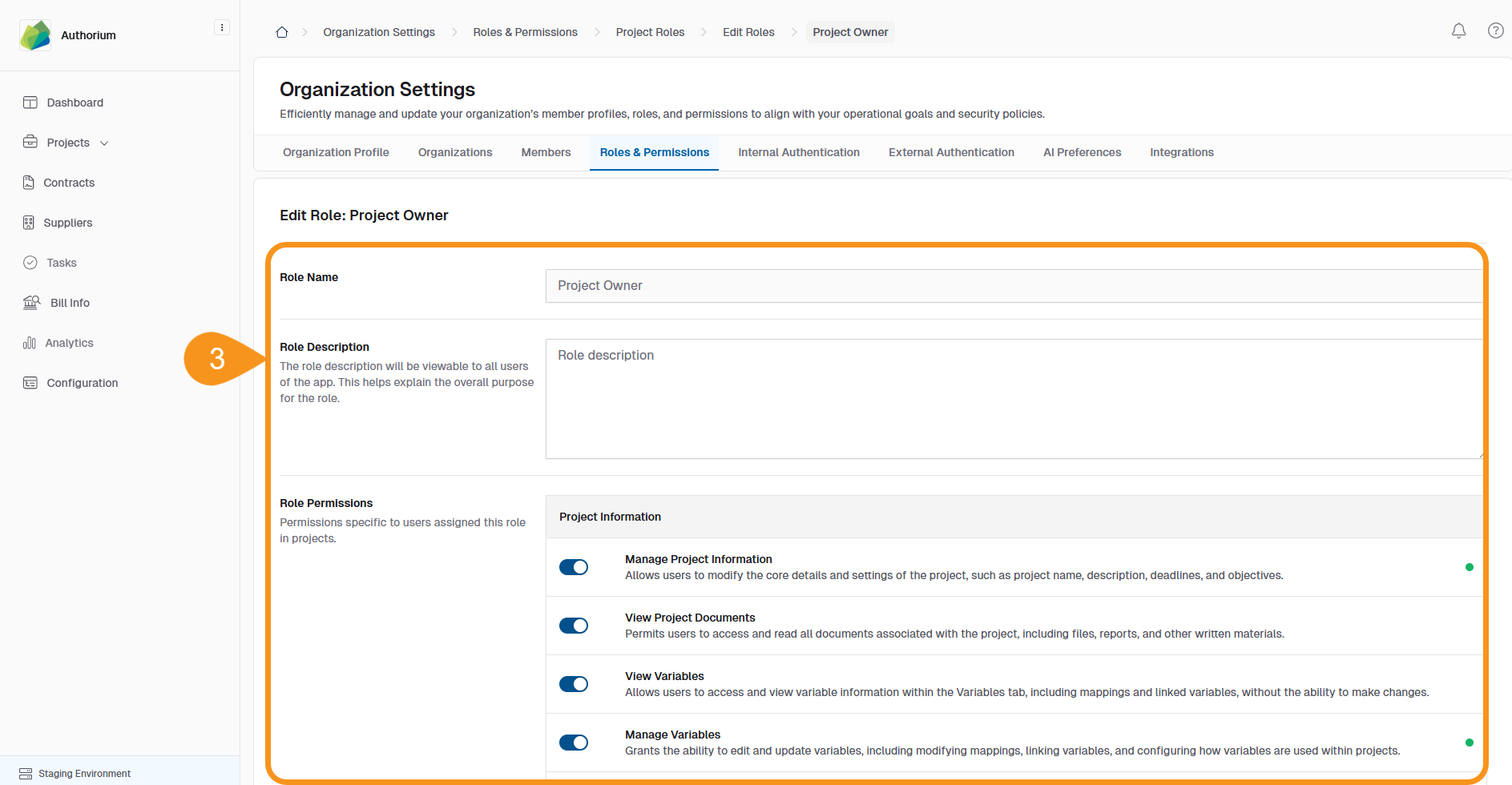
Task: Go to Project Roles via breadcrumb
Action: pos(650,32)
